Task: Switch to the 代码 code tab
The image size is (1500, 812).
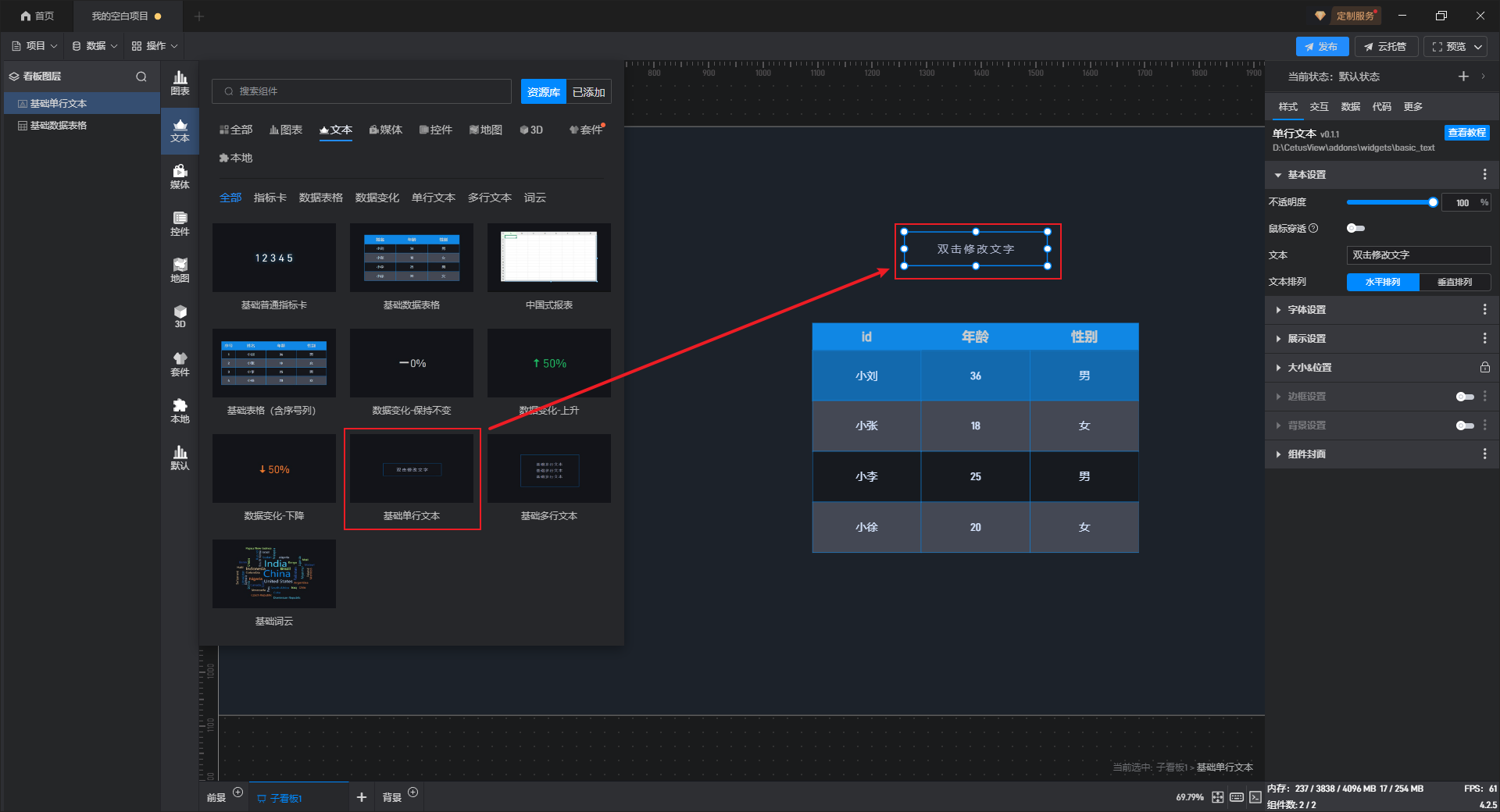Action: 1381,107
